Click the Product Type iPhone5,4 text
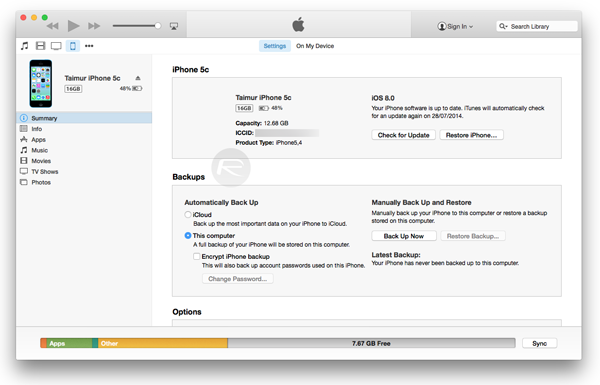 pos(269,142)
